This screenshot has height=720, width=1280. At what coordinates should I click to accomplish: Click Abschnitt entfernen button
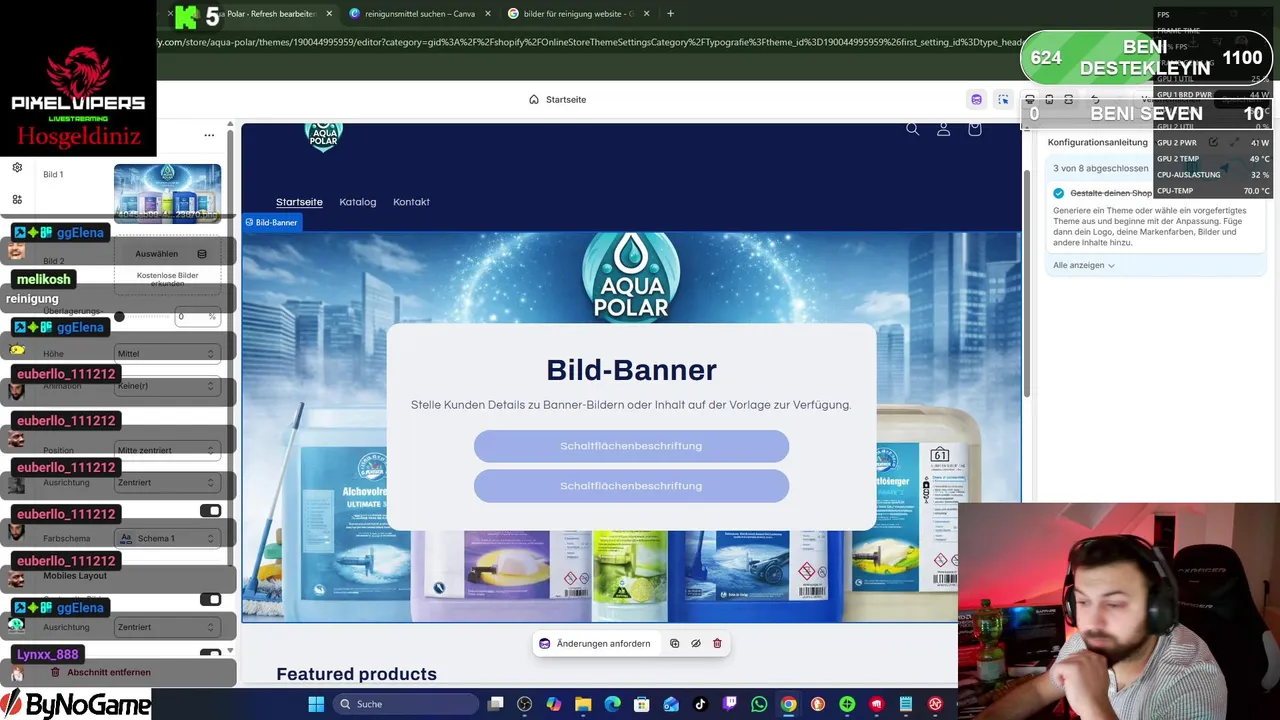pos(101,672)
